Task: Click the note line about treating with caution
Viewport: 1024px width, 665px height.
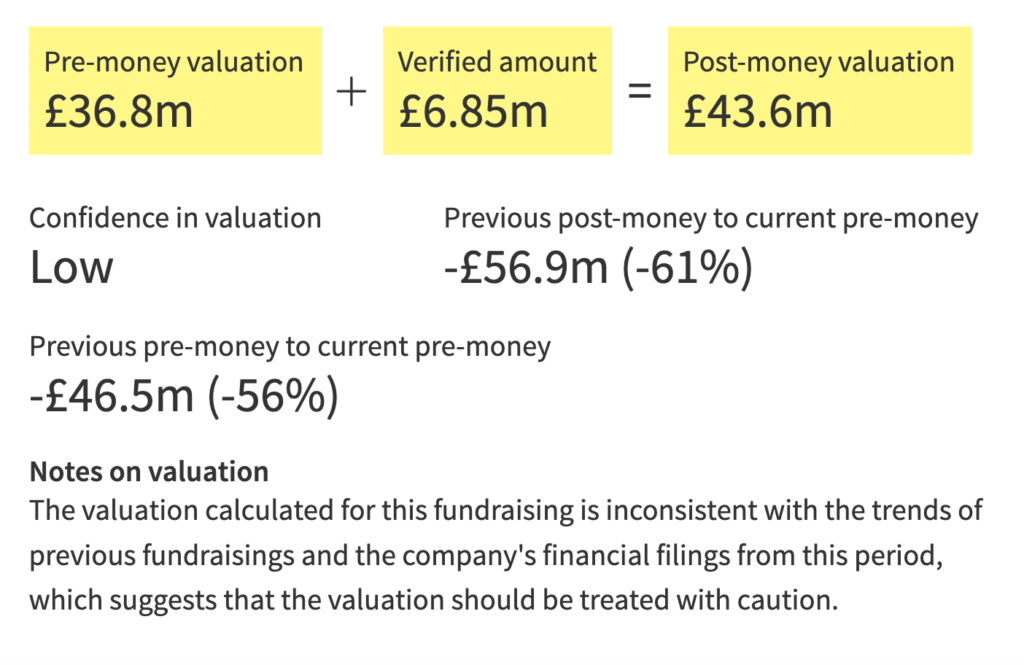Action: 434,600
